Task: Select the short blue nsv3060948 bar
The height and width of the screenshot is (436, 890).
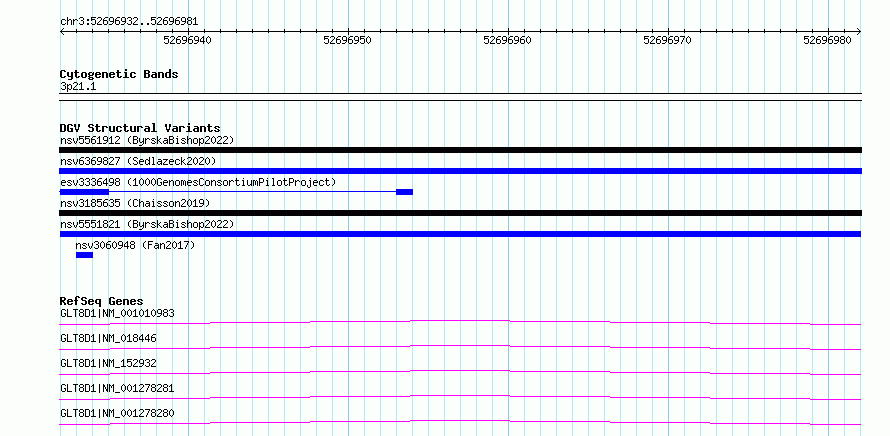Action: 84,255
